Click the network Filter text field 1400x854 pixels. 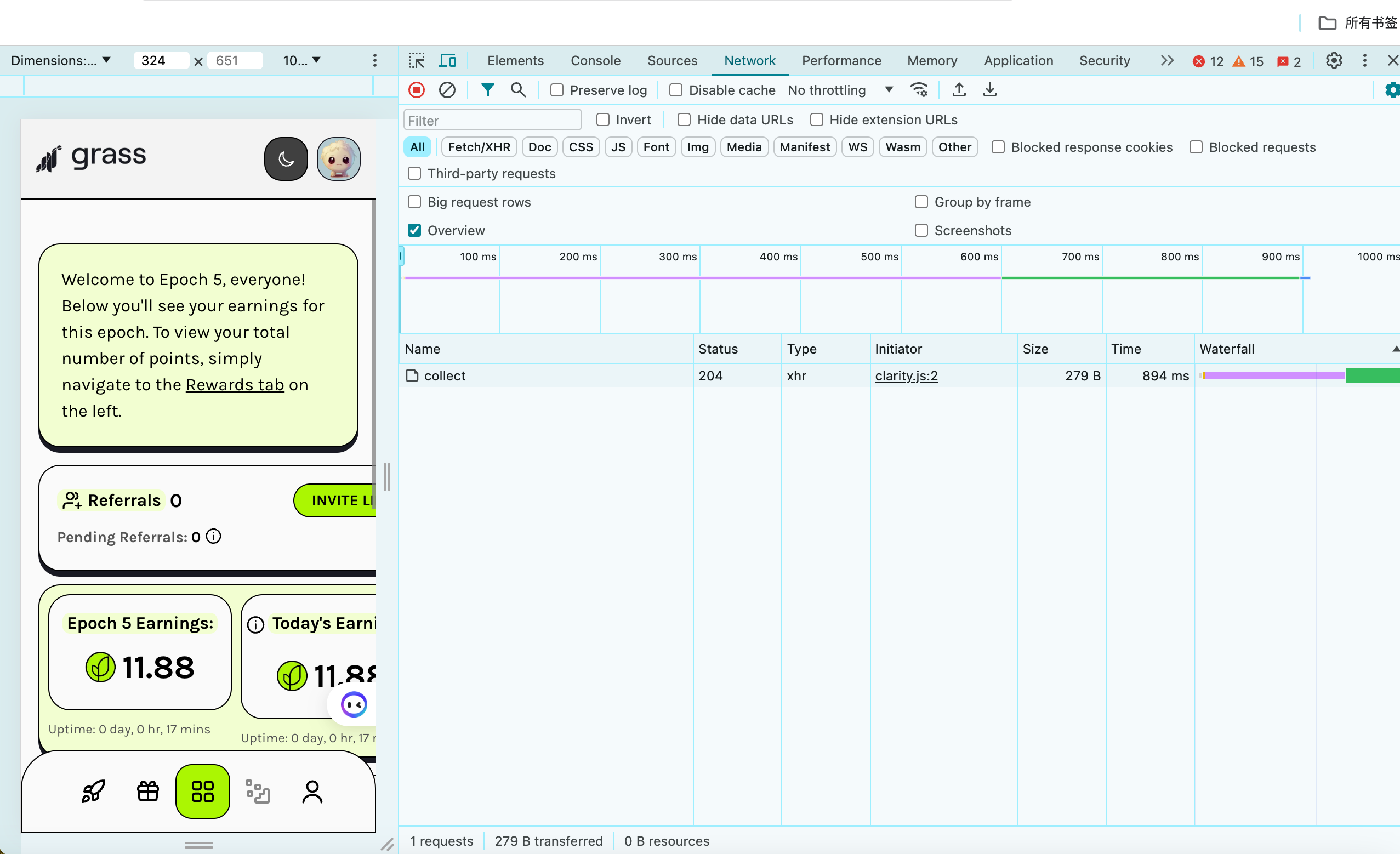click(x=492, y=121)
